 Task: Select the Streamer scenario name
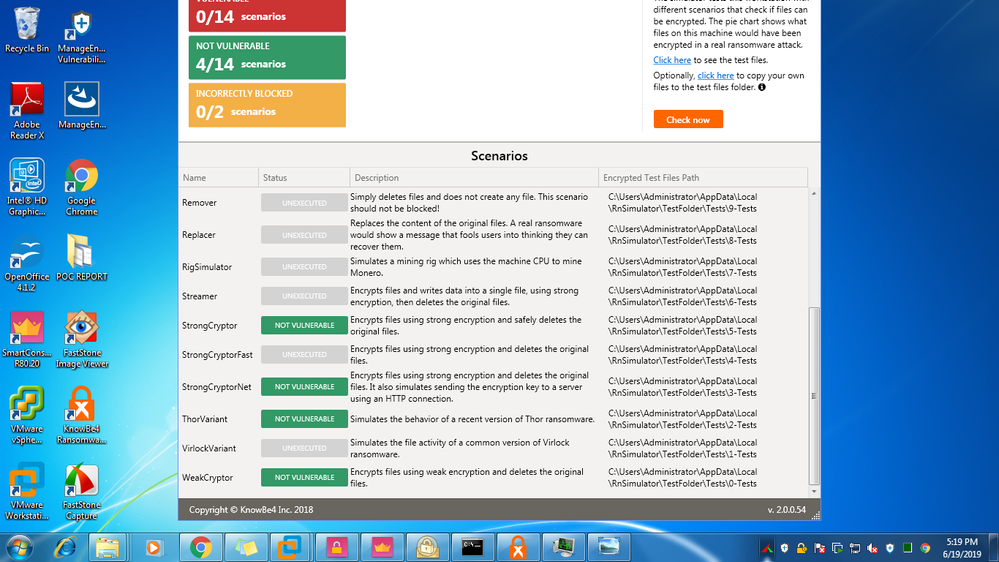[199, 296]
